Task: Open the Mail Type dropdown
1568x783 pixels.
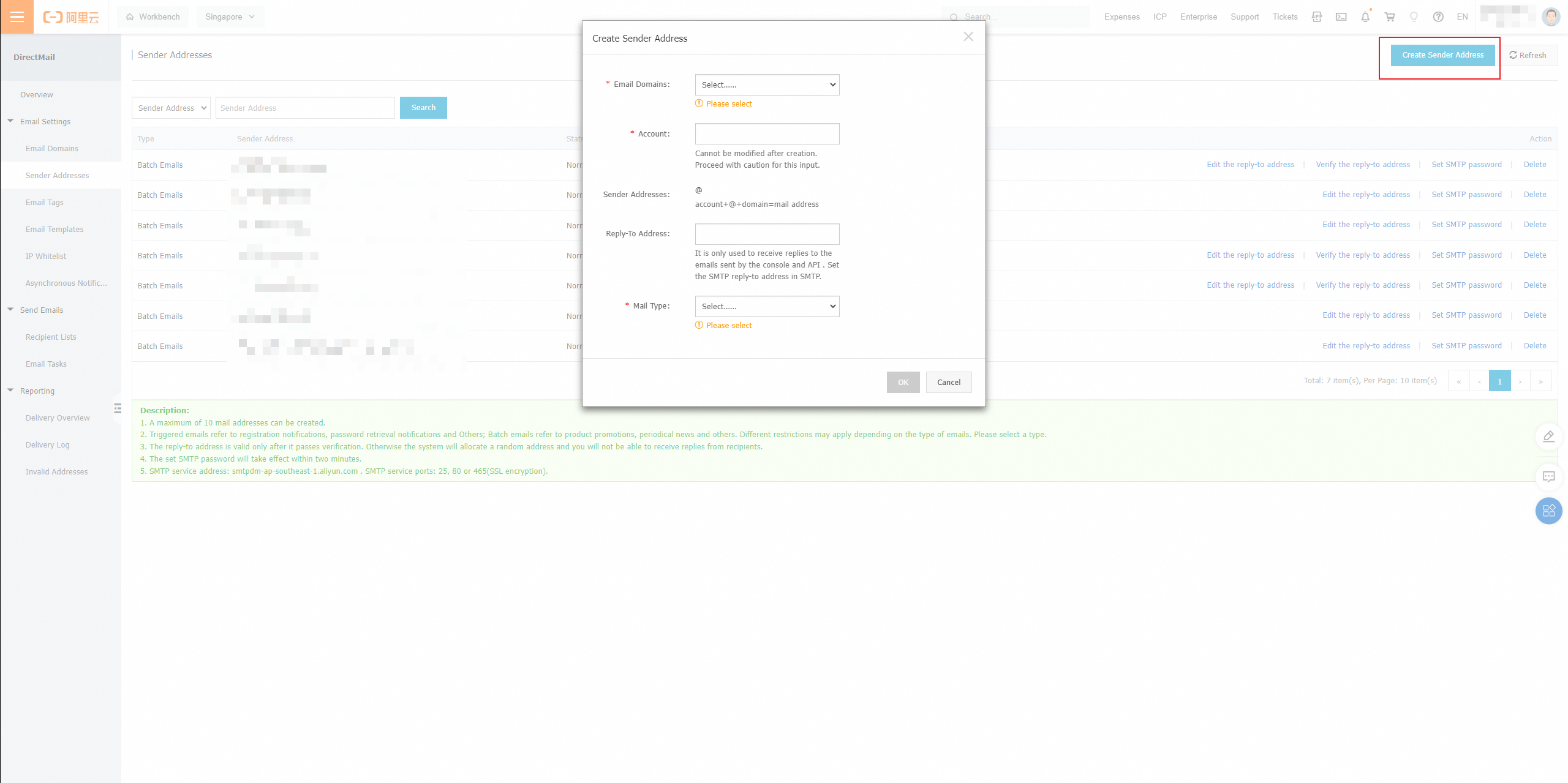Action: (x=767, y=306)
